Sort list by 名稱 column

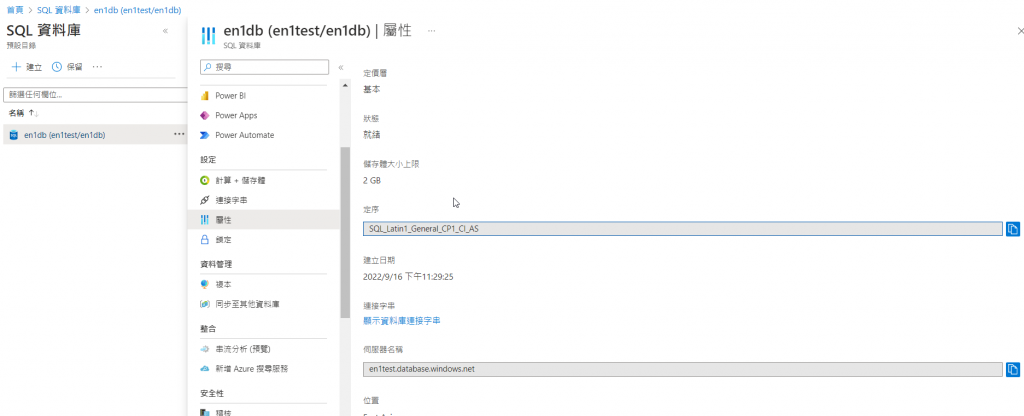tap(23, 113)
